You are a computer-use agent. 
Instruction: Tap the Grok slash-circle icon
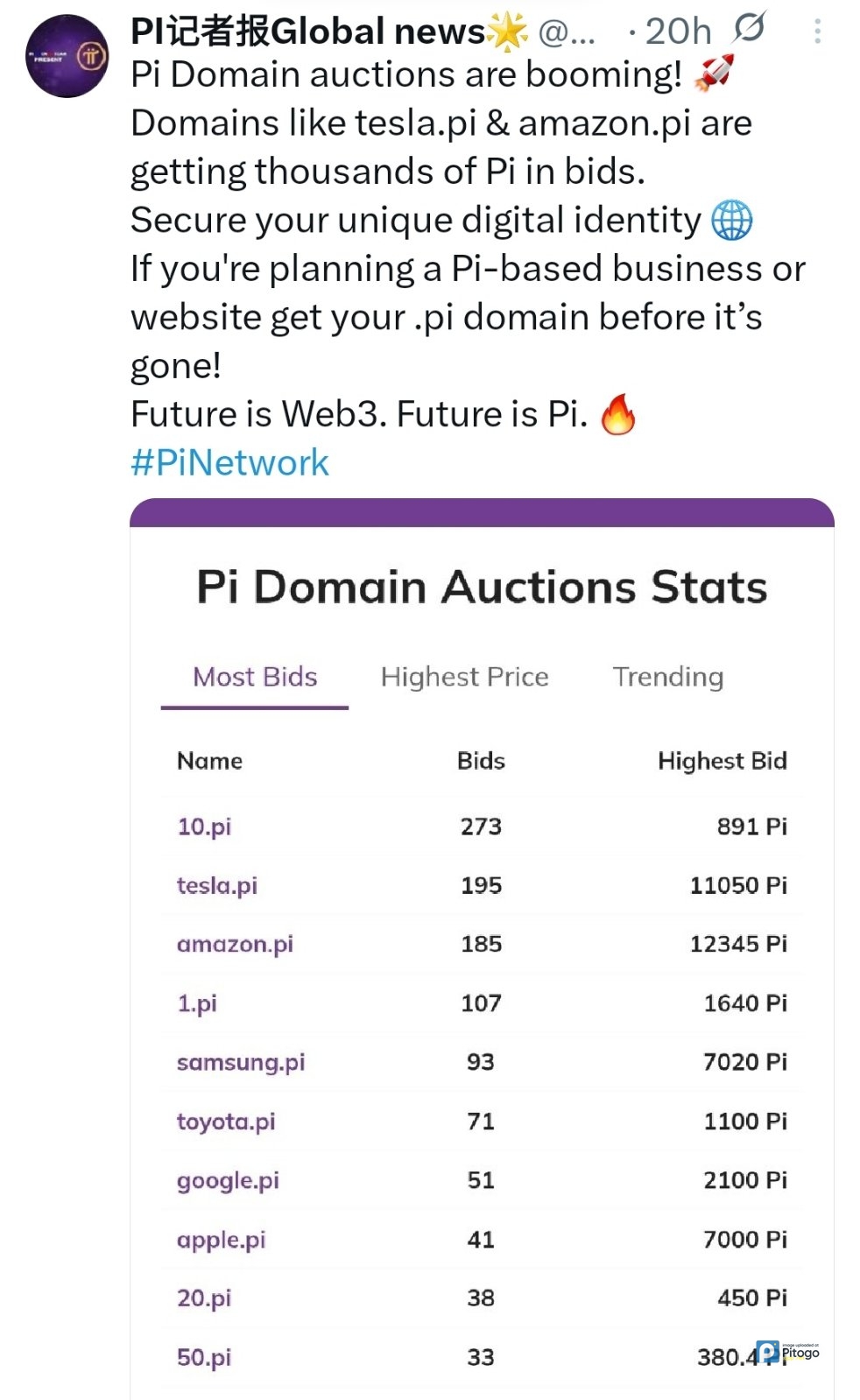pyautogui.click(x=749, y=29)
